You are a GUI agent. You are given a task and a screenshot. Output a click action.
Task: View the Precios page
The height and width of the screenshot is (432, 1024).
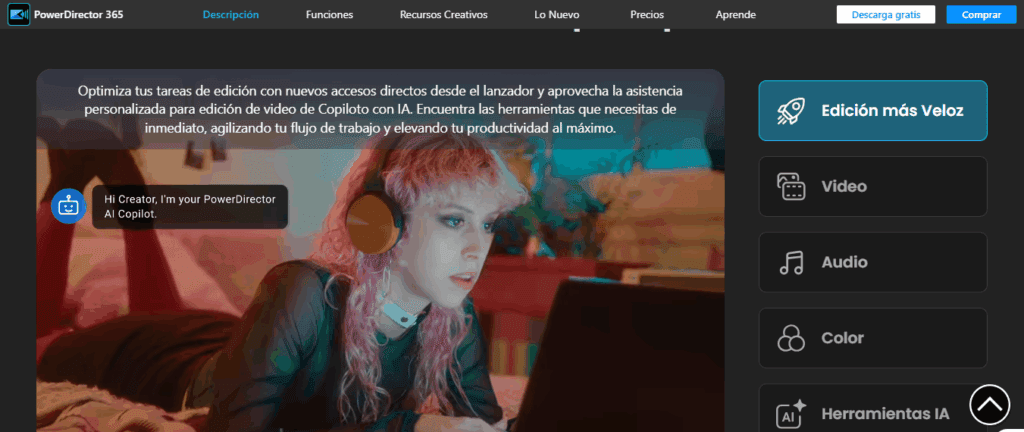coord(647,14)
